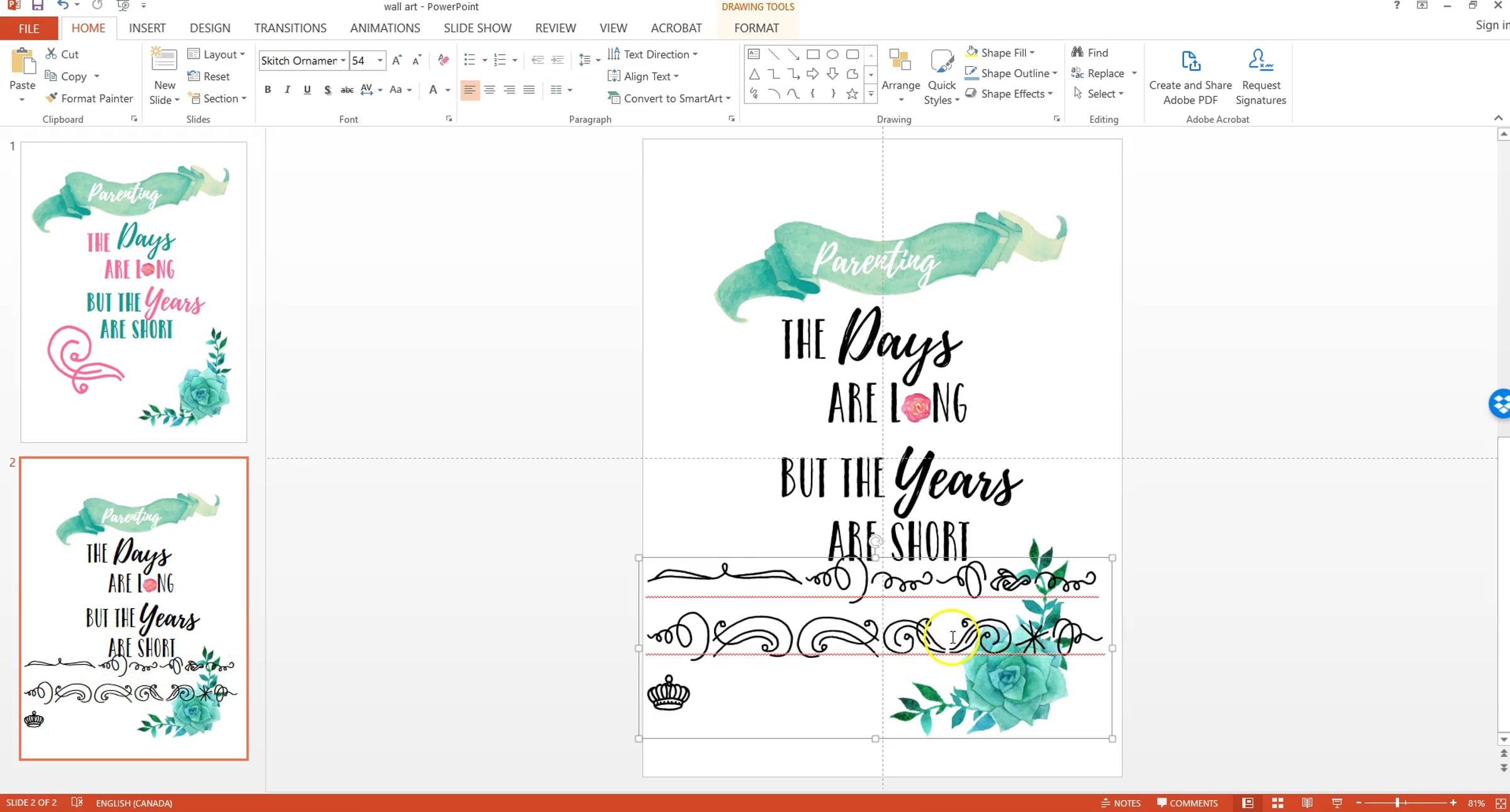Select the star shape in shapes gallery

[852, 94]
